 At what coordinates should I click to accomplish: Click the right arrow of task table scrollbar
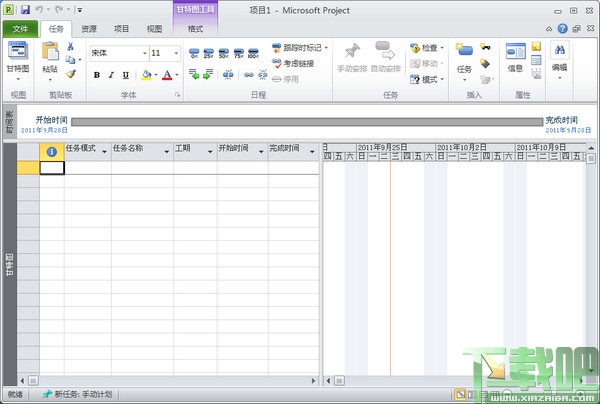tap(313, 381)
